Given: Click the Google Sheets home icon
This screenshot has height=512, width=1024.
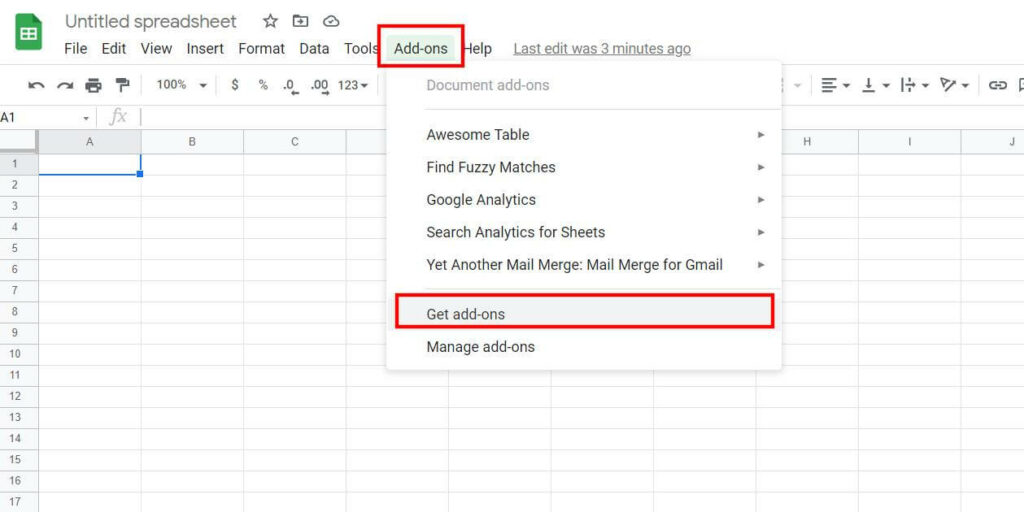Looking at the screenshot, I should [28, 31].
